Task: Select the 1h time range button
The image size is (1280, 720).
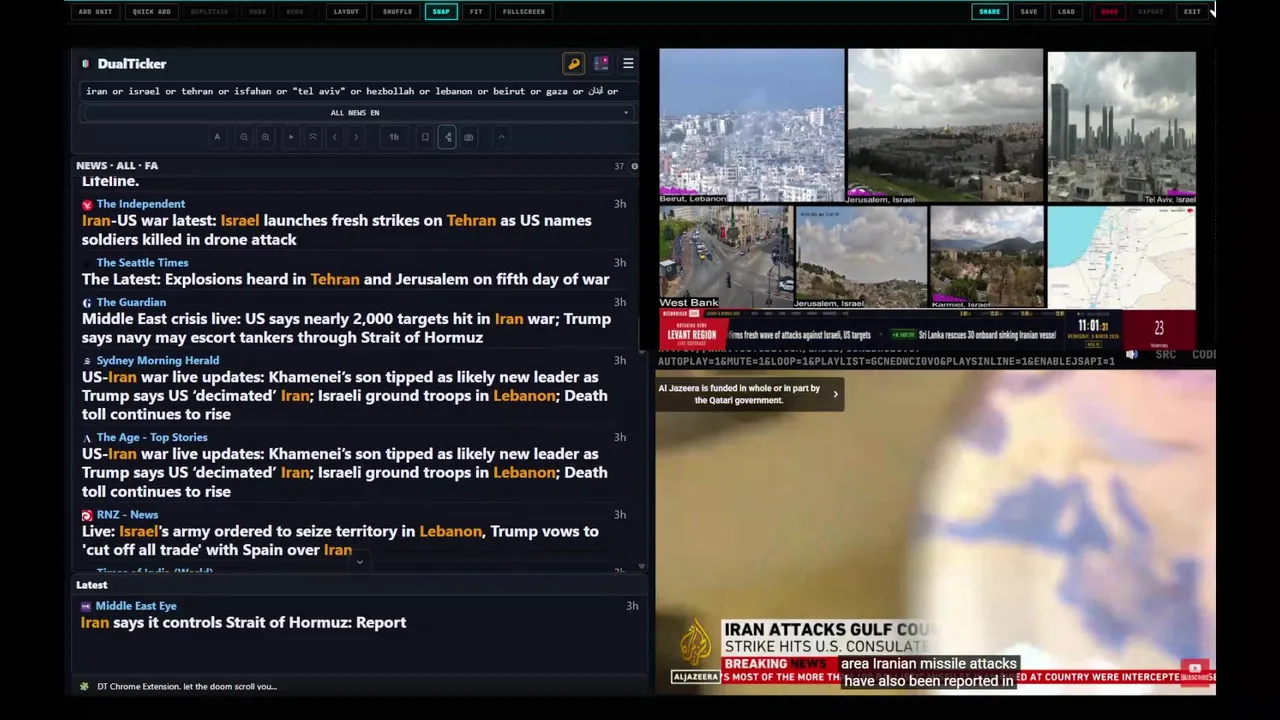Action: [394, 137]
